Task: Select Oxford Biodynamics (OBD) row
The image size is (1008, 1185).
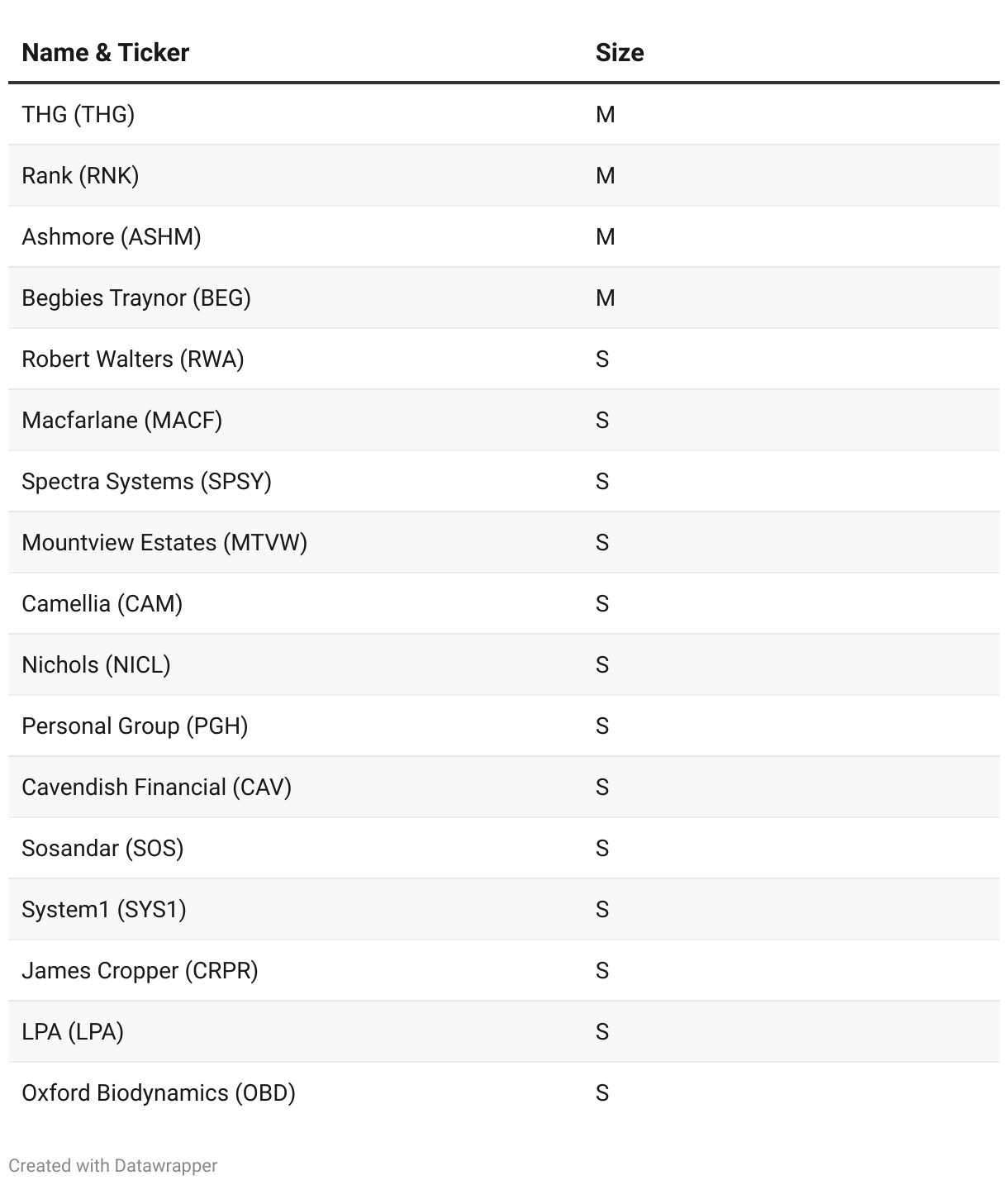Action: click(159, 1092)
